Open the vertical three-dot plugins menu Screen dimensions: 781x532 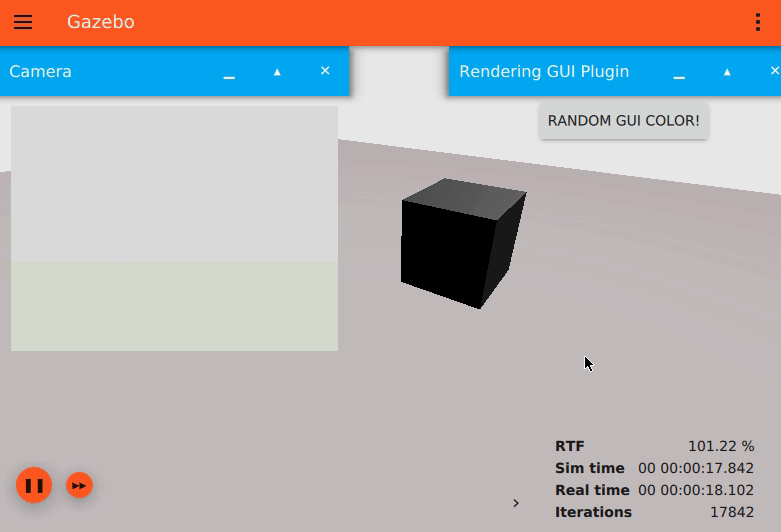758,22
